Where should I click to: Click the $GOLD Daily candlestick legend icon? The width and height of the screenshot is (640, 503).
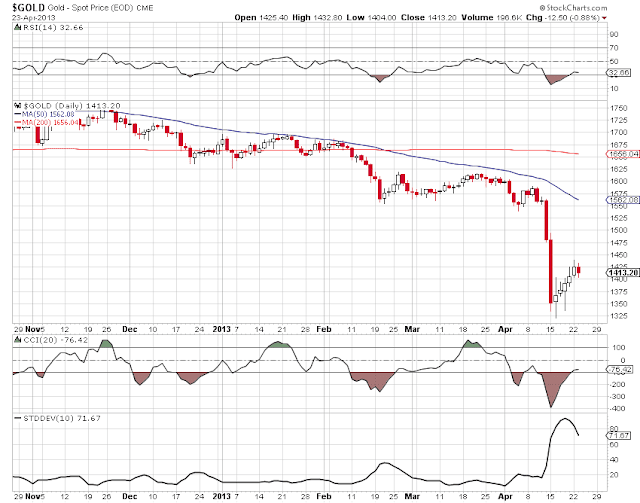18,106
